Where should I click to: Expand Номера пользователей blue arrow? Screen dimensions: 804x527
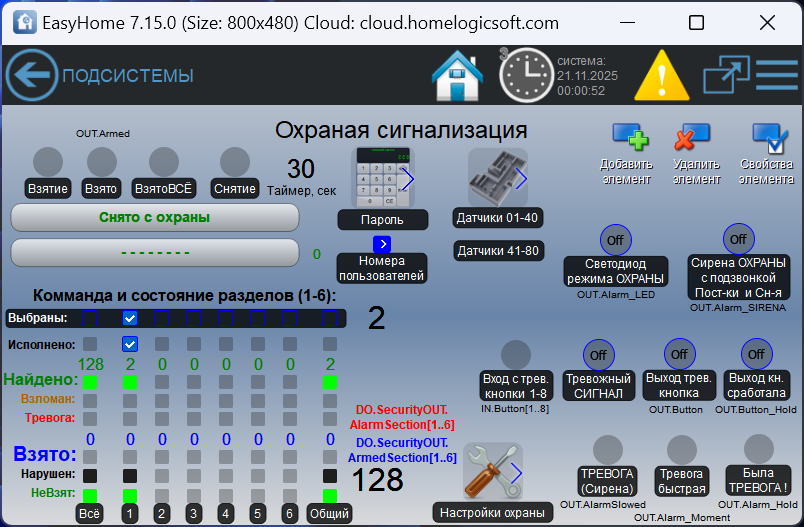pyautogui.click(x=382, y=243)
